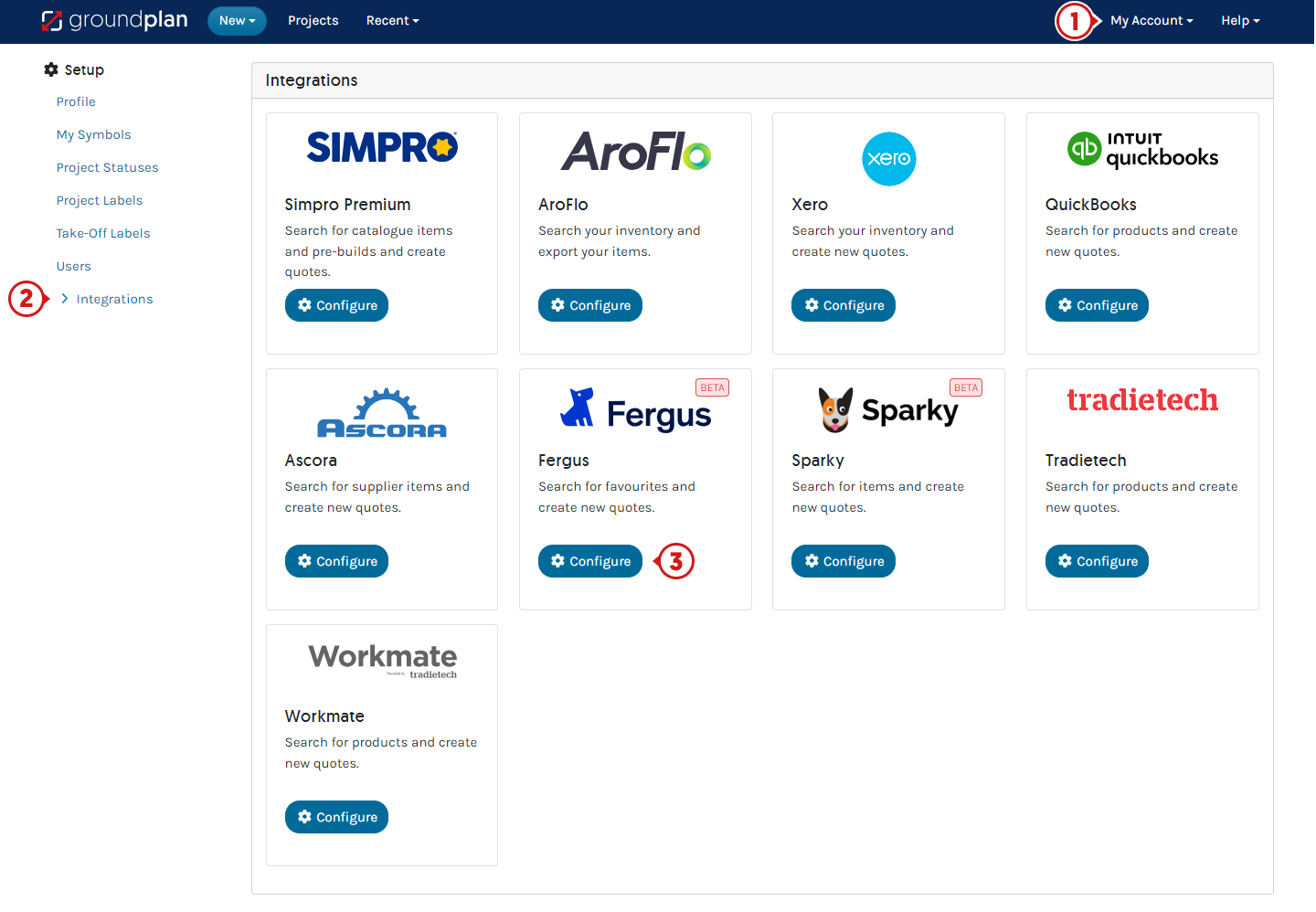Image resolution: width=1316 pixels, height=912 pixels.
Task: Open Profile settings
Action: (76, 101)
